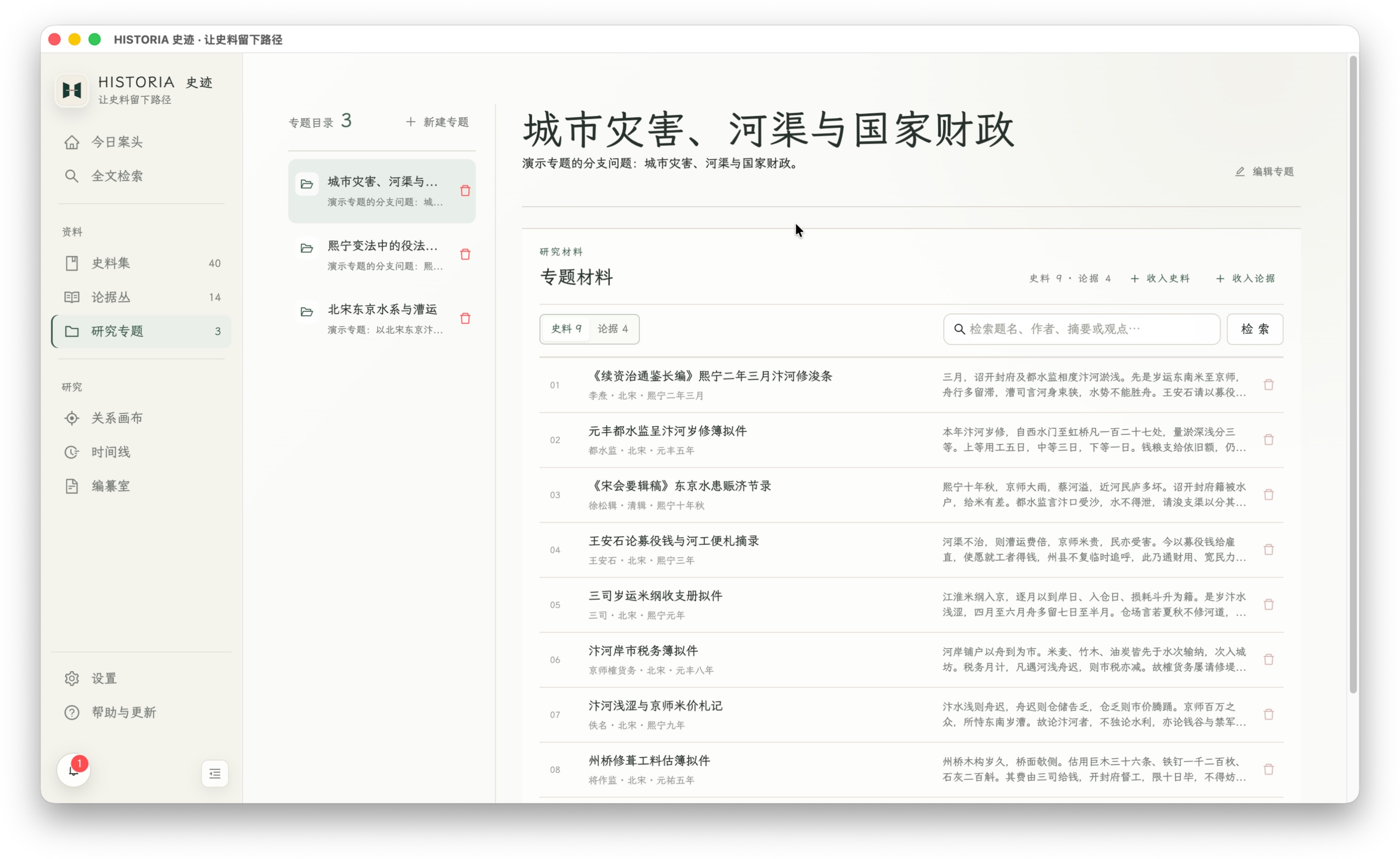The image size is (1400, 859).
Task: Click folder icon of 熙宁变法中的役法 topic
Action: tap(307, 248)
